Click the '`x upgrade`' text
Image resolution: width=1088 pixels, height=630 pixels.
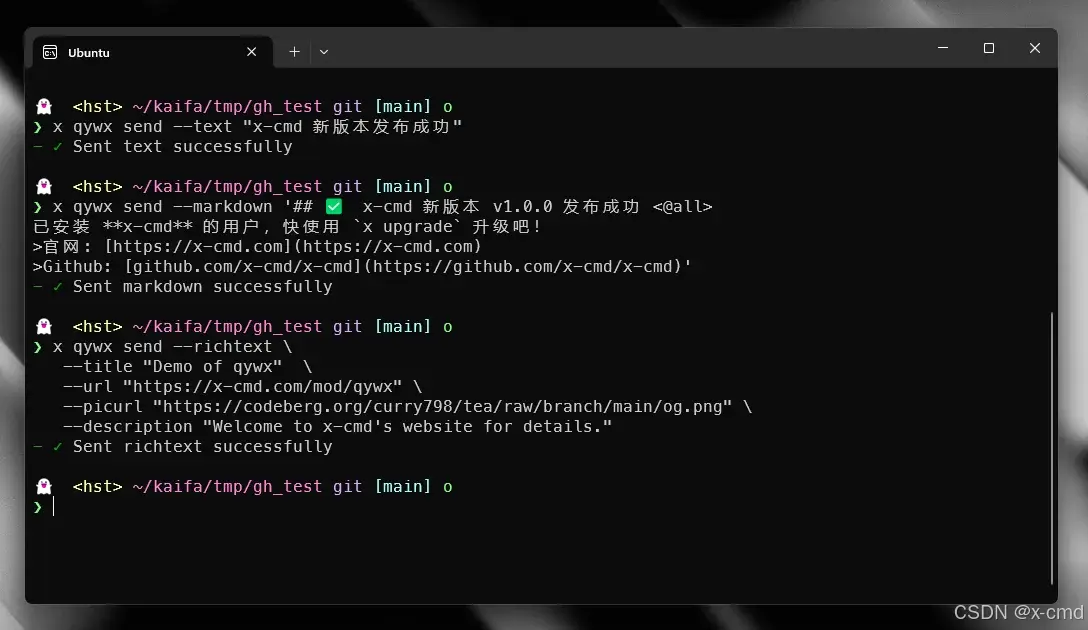click(407, 226)
